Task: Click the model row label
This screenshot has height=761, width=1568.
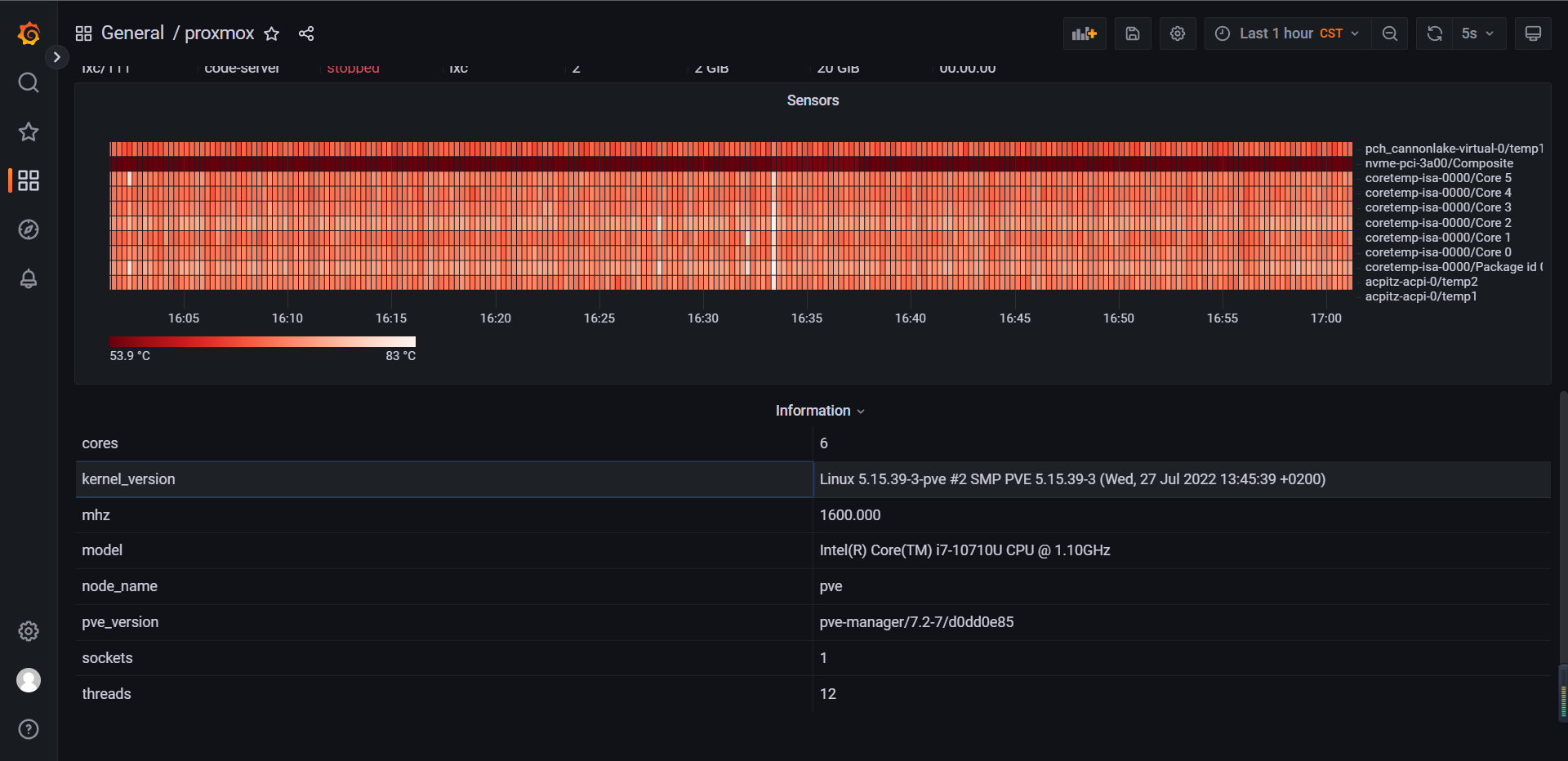Action: tap(102, 550)
